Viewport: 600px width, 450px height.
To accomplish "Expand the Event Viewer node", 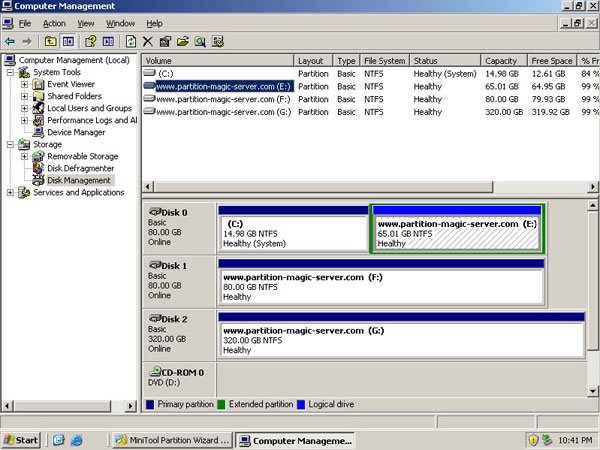I will click(x=25, y=84).
